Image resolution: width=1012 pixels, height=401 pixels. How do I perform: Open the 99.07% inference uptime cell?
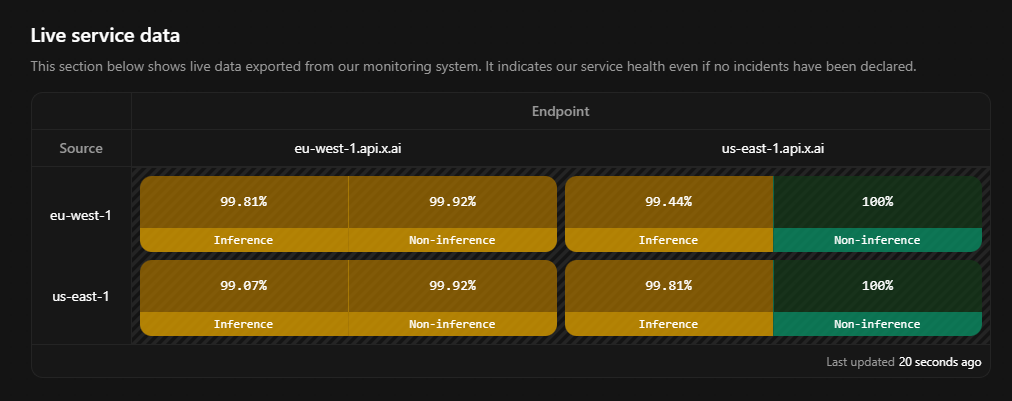[244, 285]
